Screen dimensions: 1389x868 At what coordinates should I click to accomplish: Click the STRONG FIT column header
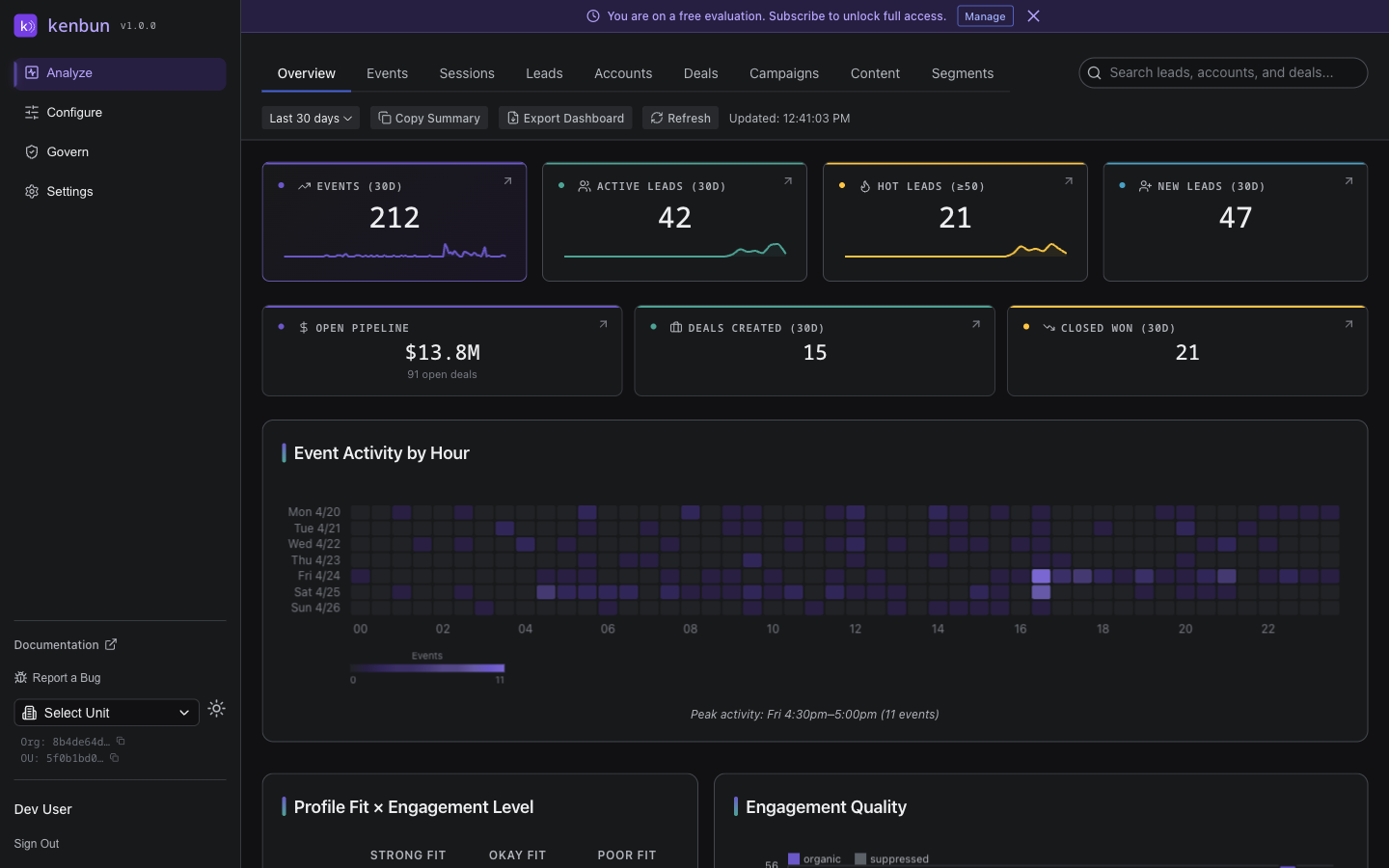(408, 855)
